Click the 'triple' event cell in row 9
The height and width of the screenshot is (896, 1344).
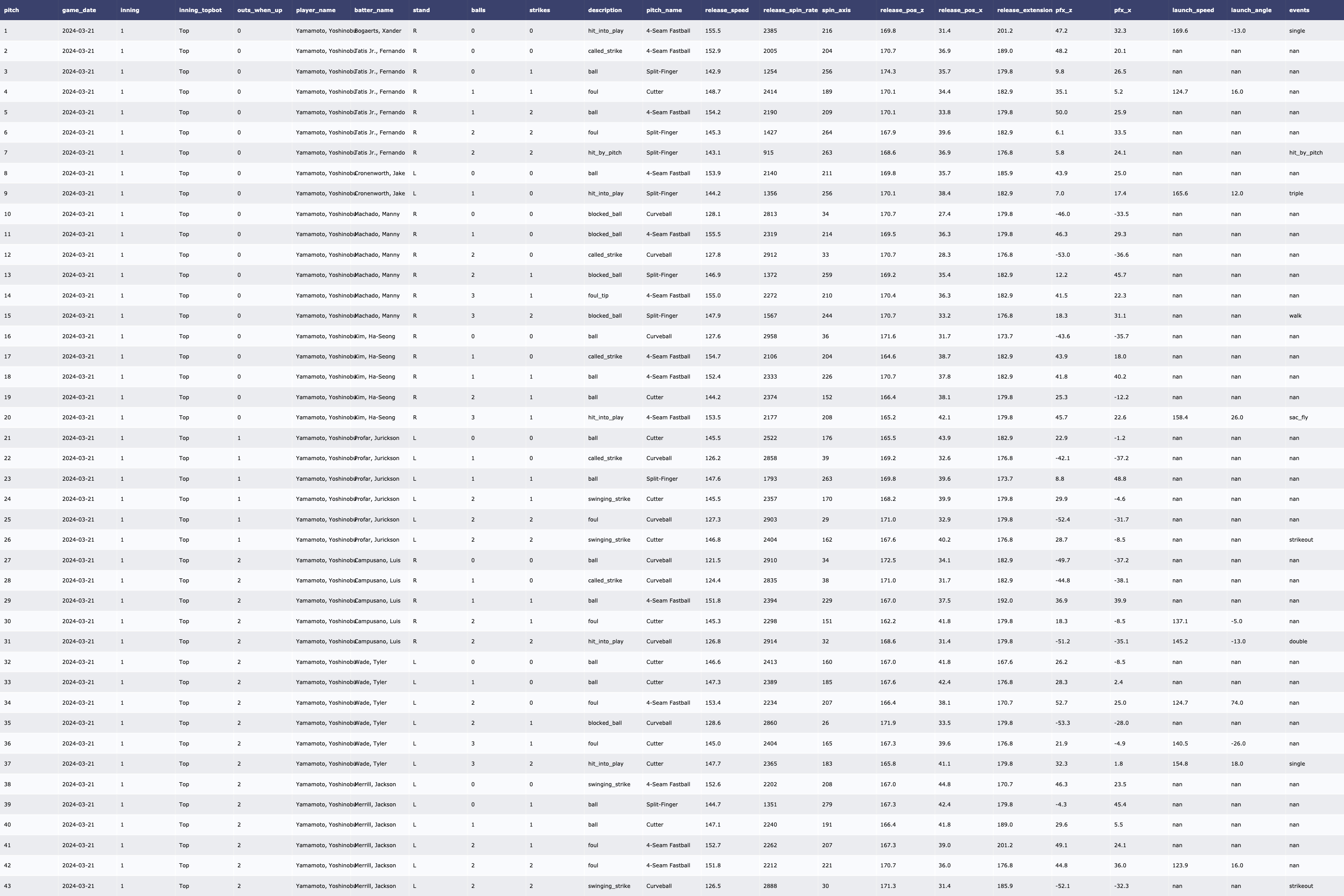pos(1296,194)
